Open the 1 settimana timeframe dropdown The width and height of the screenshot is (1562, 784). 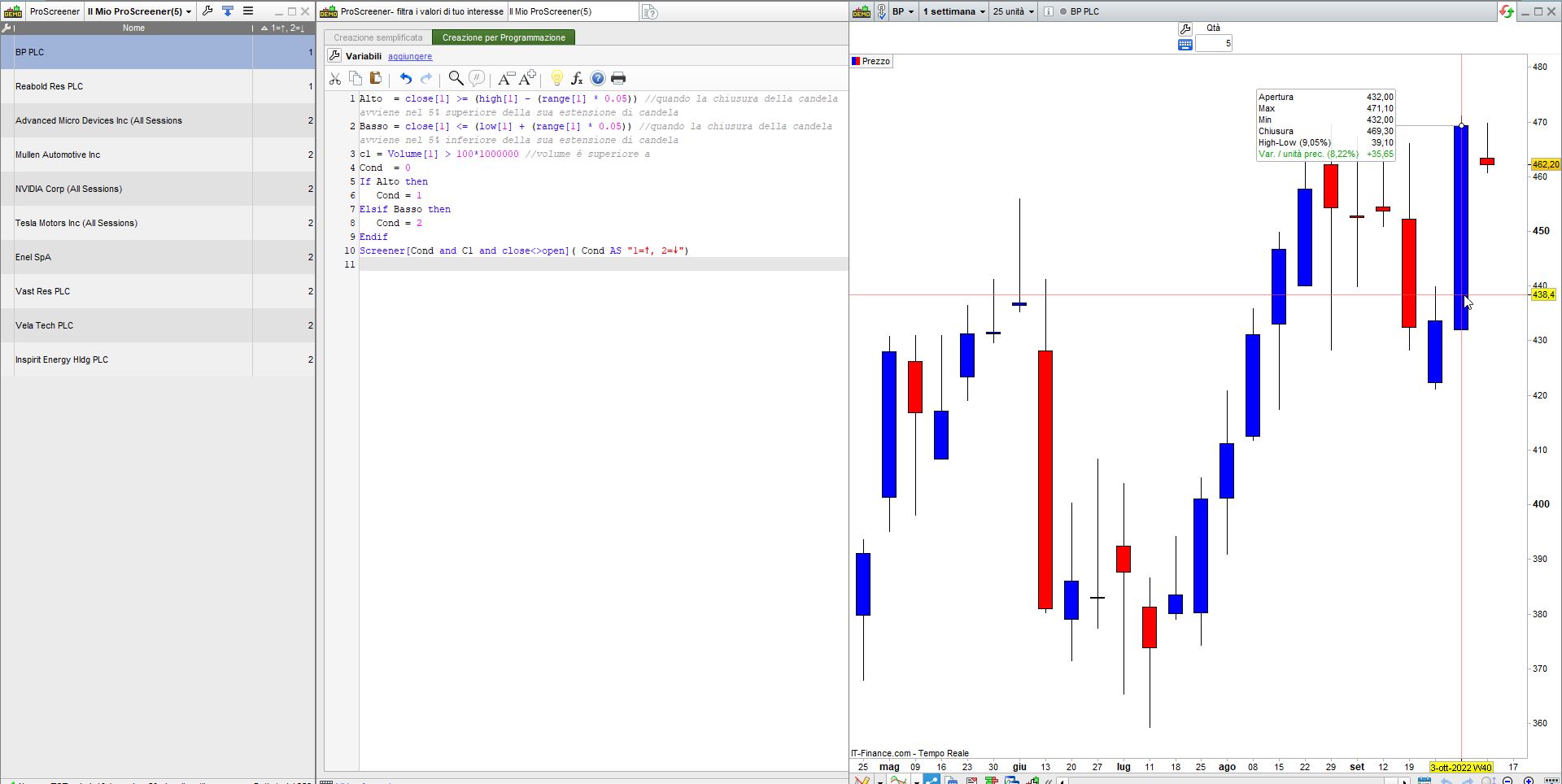954,11
